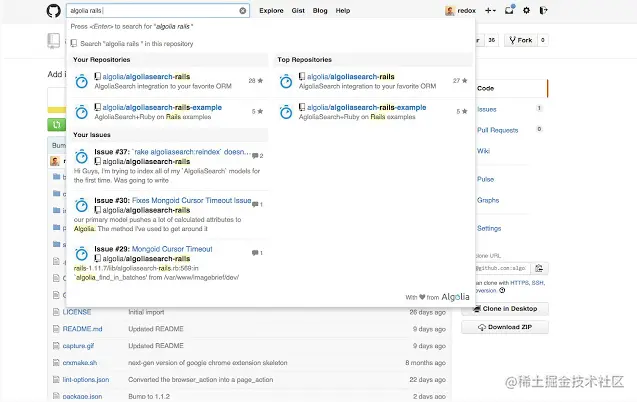Click the Clone in Desktop button
This screenshot has width=637, height=402.
[505, 309]
